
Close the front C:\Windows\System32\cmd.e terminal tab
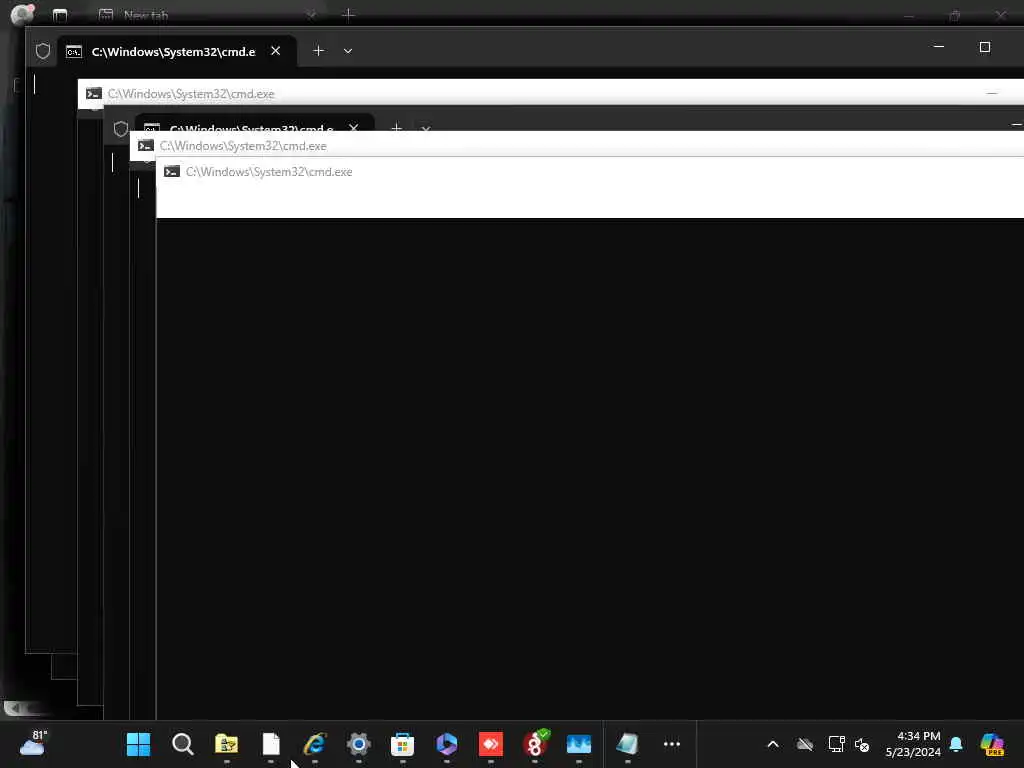[x=276, y=51]
